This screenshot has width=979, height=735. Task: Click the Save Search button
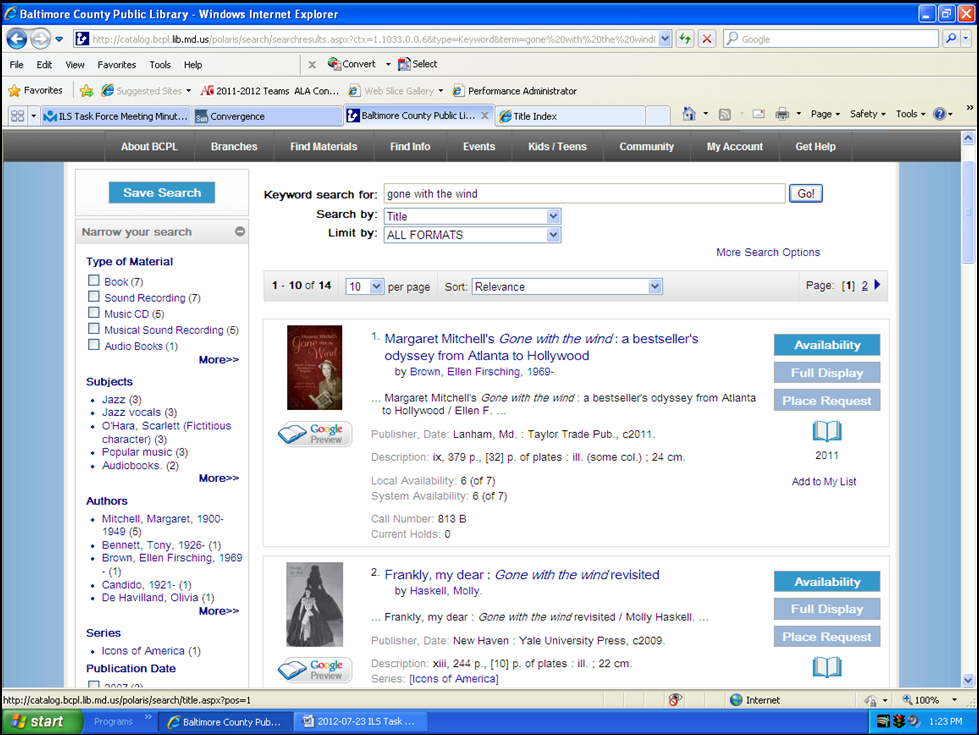click(162, 193)
